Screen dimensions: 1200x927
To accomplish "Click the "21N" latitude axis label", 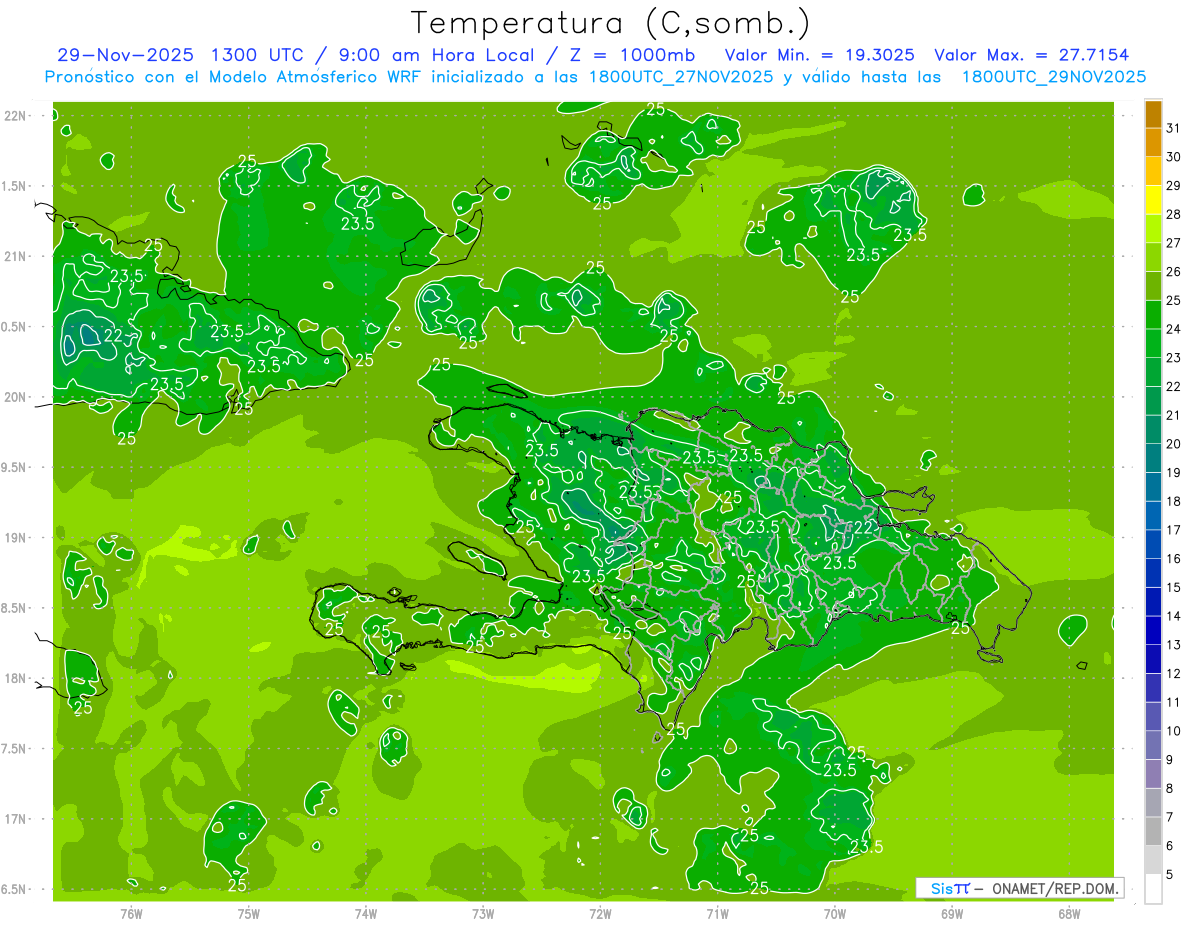I will [x=15, y=256].
